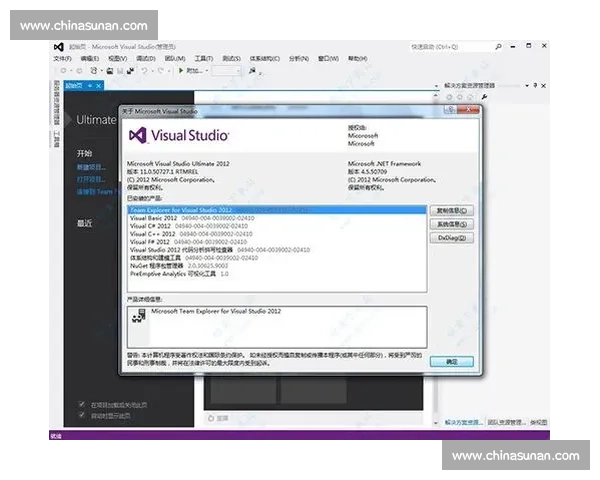Screen dimensions: 600x480
Task: Click the green start debugging arrow
Action: coord(181,70)
